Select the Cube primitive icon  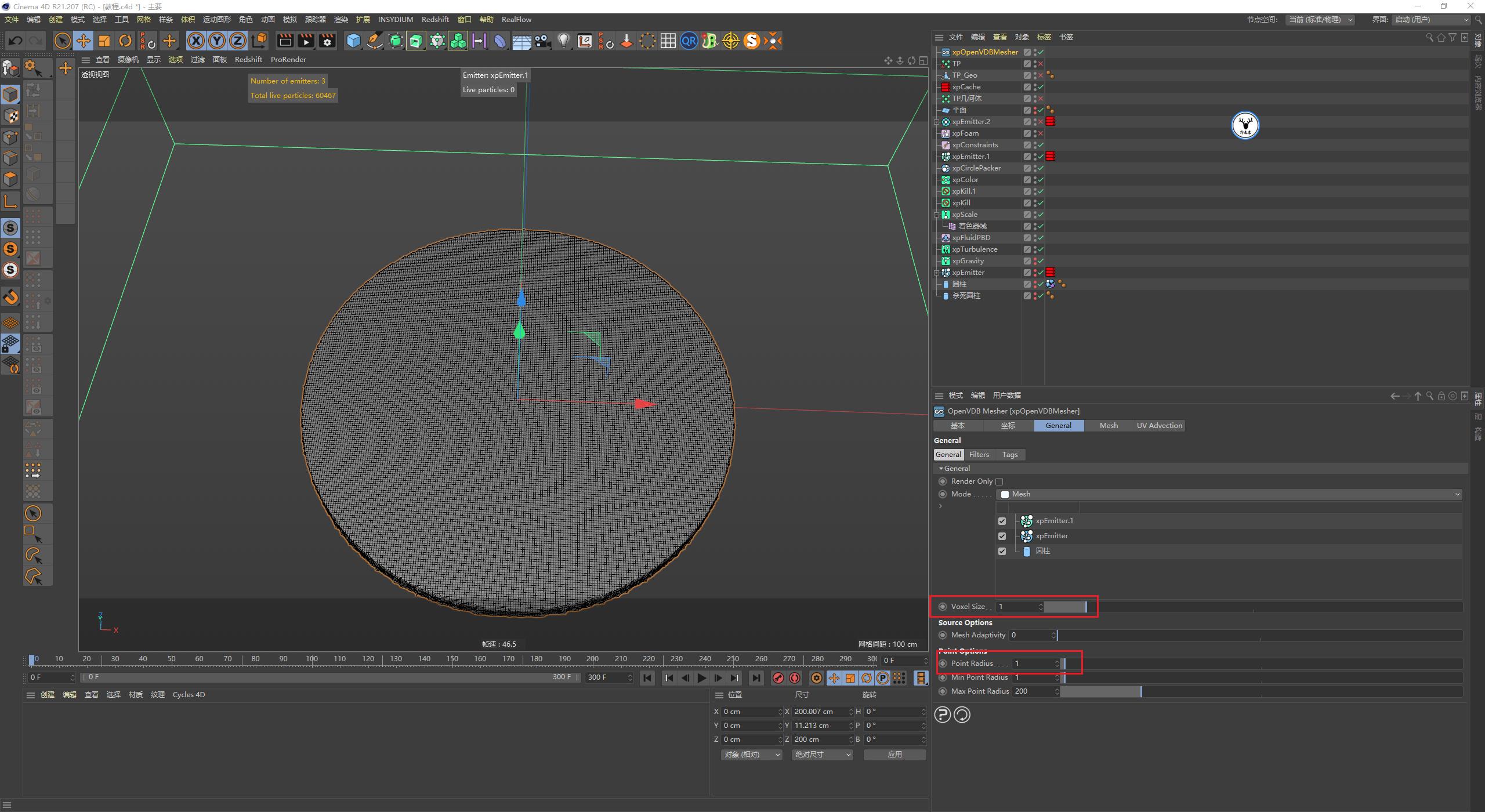click(x=353, y=41)
